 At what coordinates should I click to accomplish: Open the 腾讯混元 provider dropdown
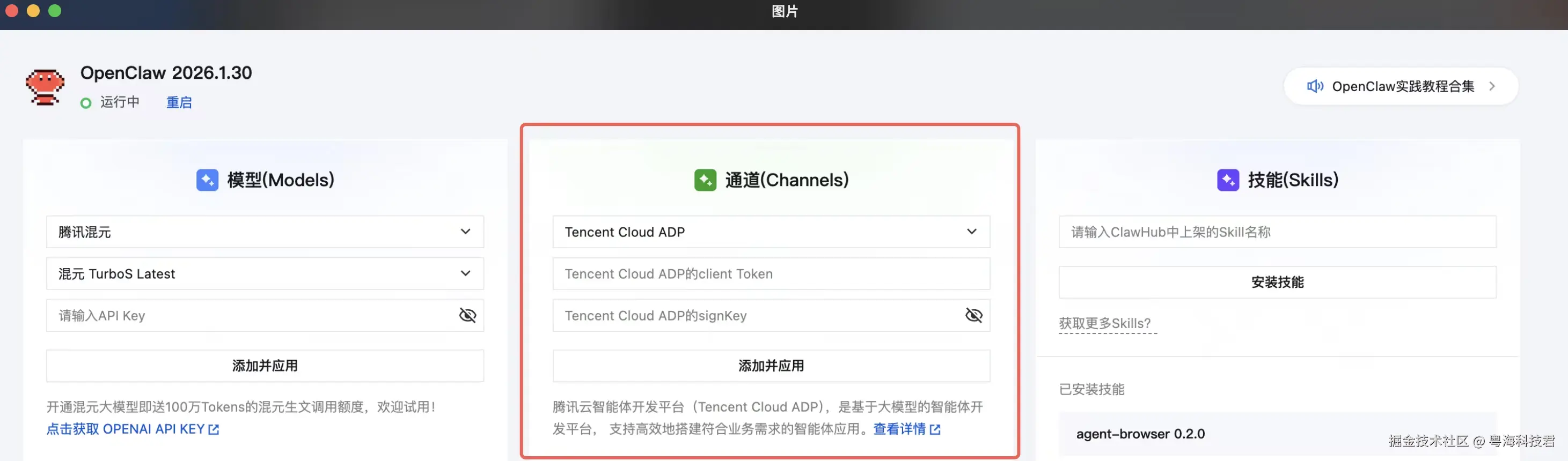[x=265, y=232]
